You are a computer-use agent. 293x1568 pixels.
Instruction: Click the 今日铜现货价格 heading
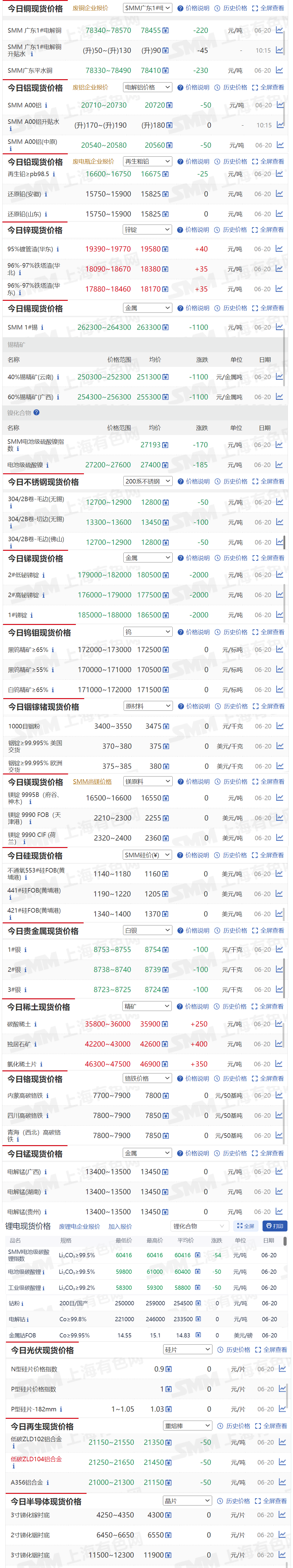coord(35,8)
